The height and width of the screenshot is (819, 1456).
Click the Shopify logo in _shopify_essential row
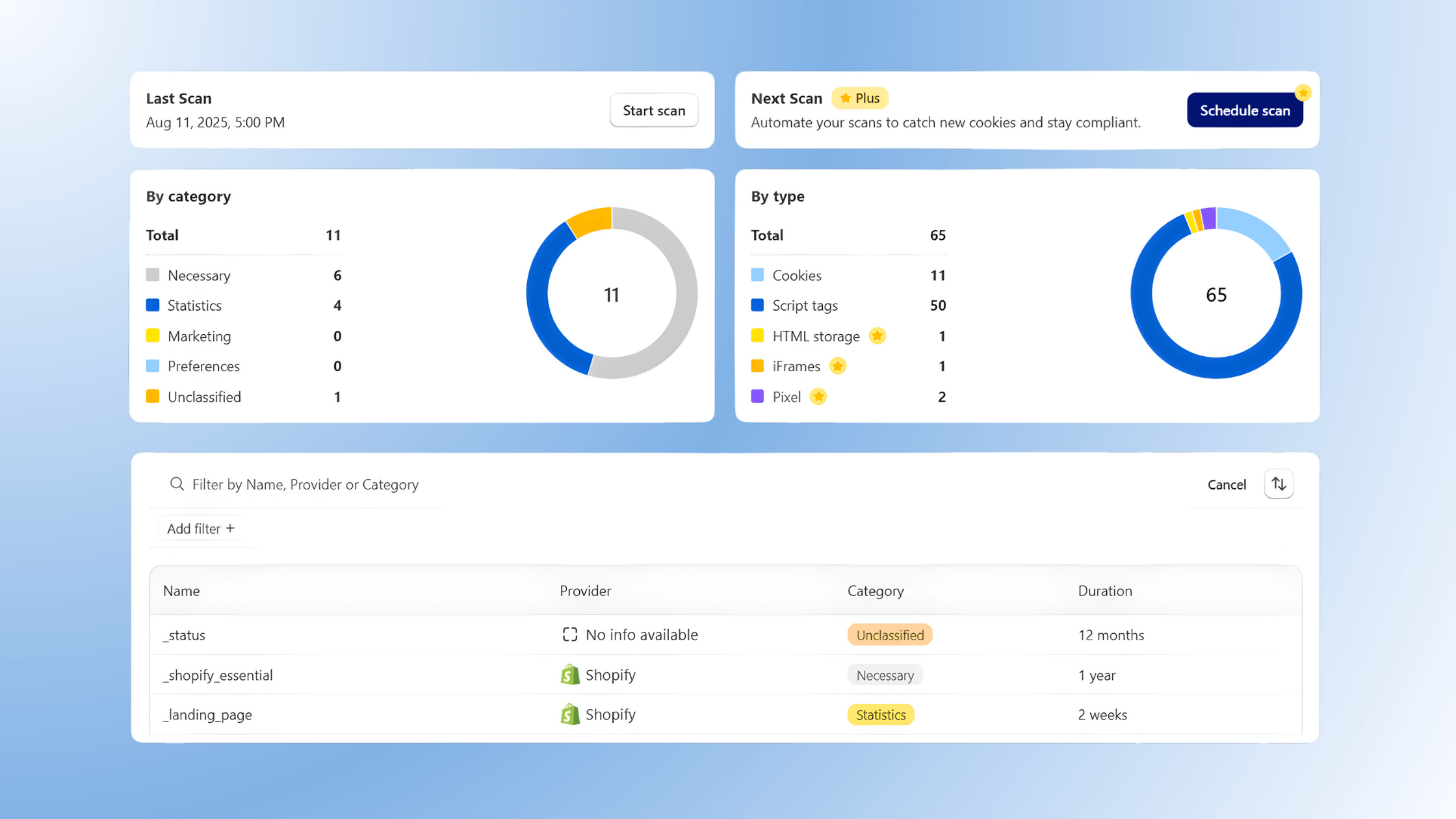tap(570, 675)
